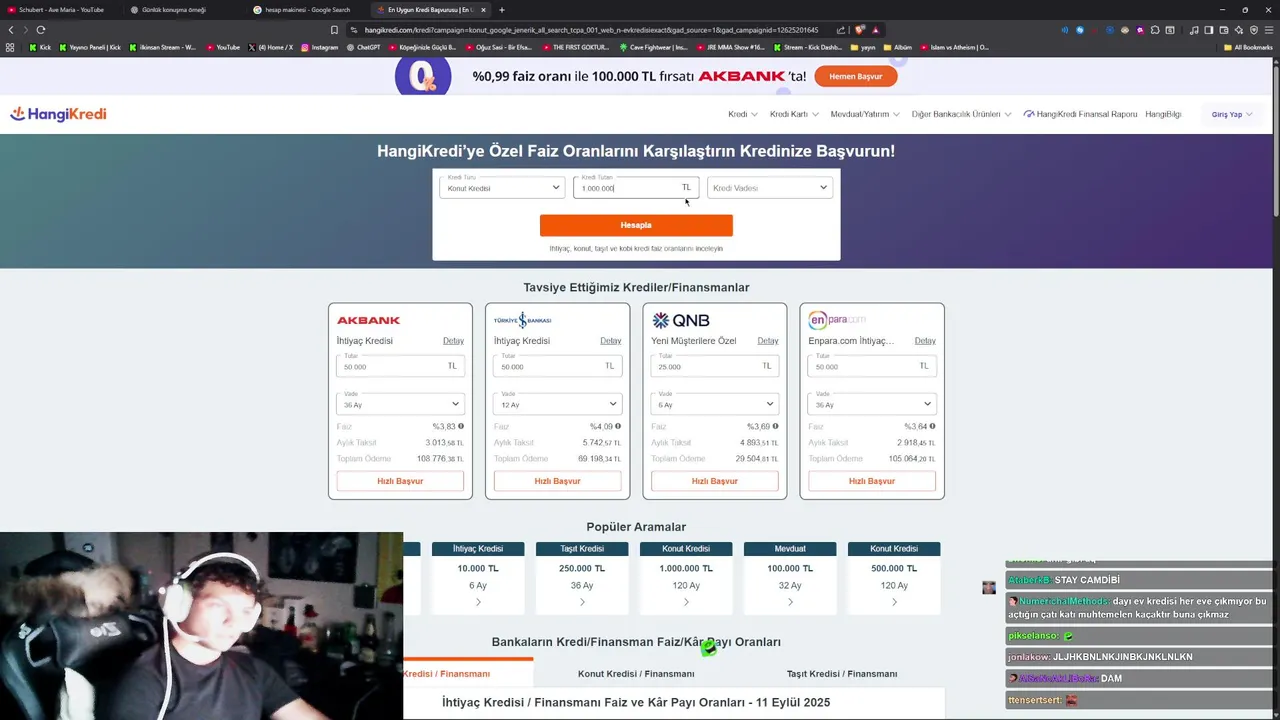The image size is (1280, 720).
Task: Switch to hesap makinesi Google Search tab
Action: point(308,10)
